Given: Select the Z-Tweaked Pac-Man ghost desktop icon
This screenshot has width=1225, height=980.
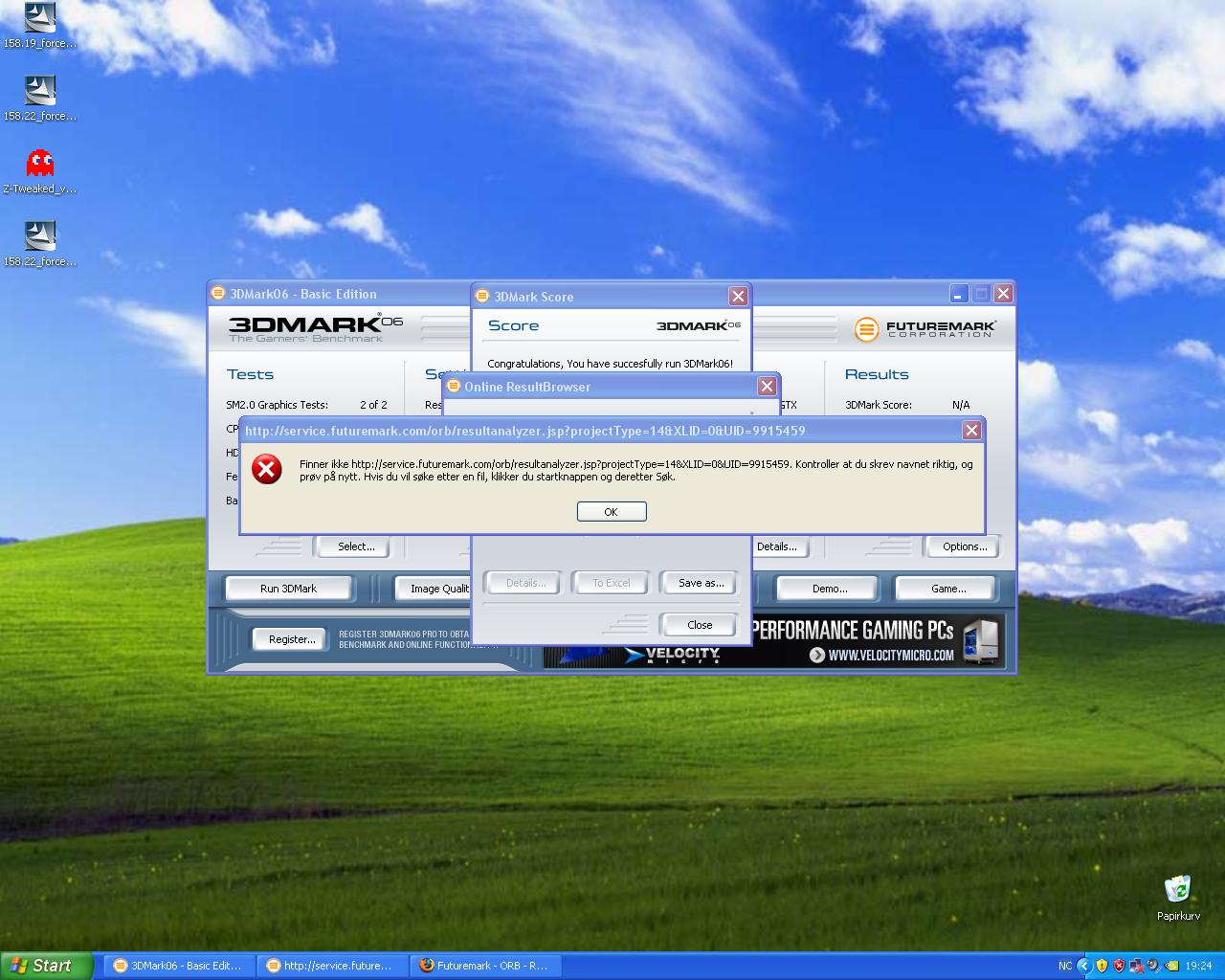Looking at the screenshot, I should (39, 170).
